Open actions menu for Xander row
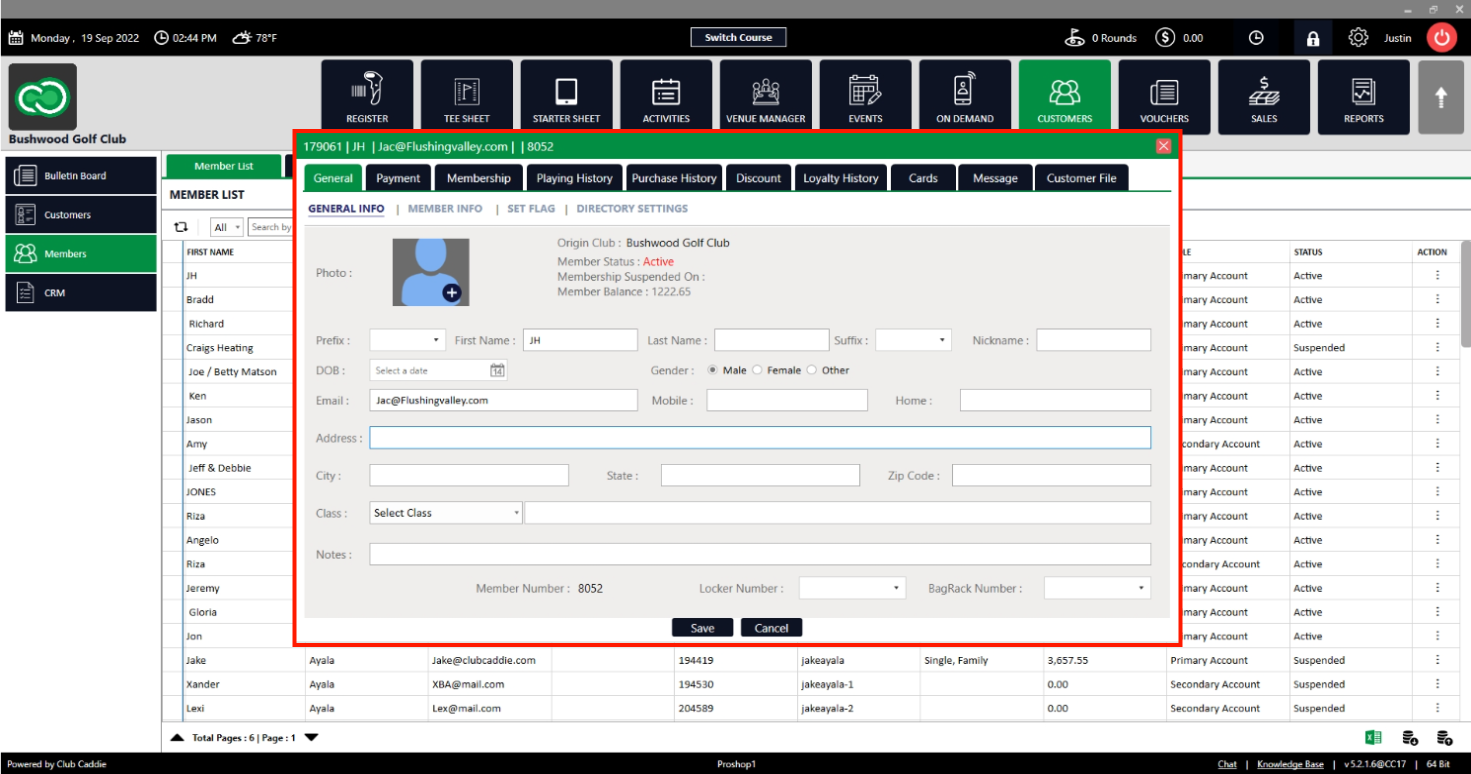Screen dimensions: 1471x774 click(1437, 684)
